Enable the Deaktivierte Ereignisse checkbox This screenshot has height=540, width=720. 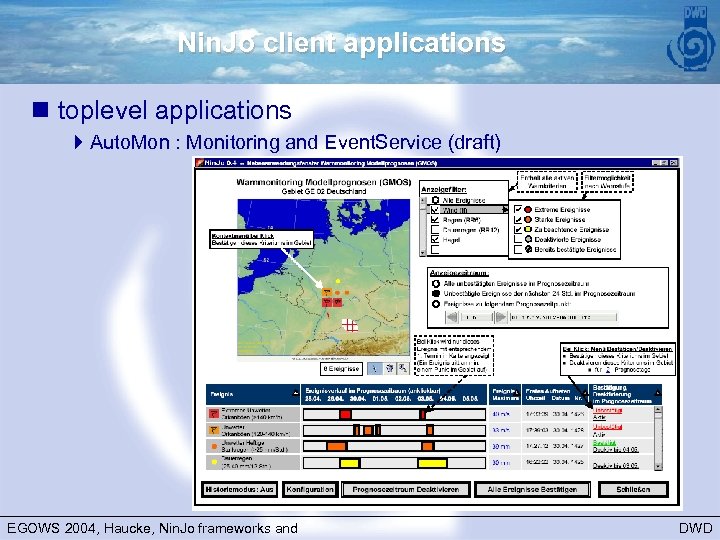tap(518, 239)
